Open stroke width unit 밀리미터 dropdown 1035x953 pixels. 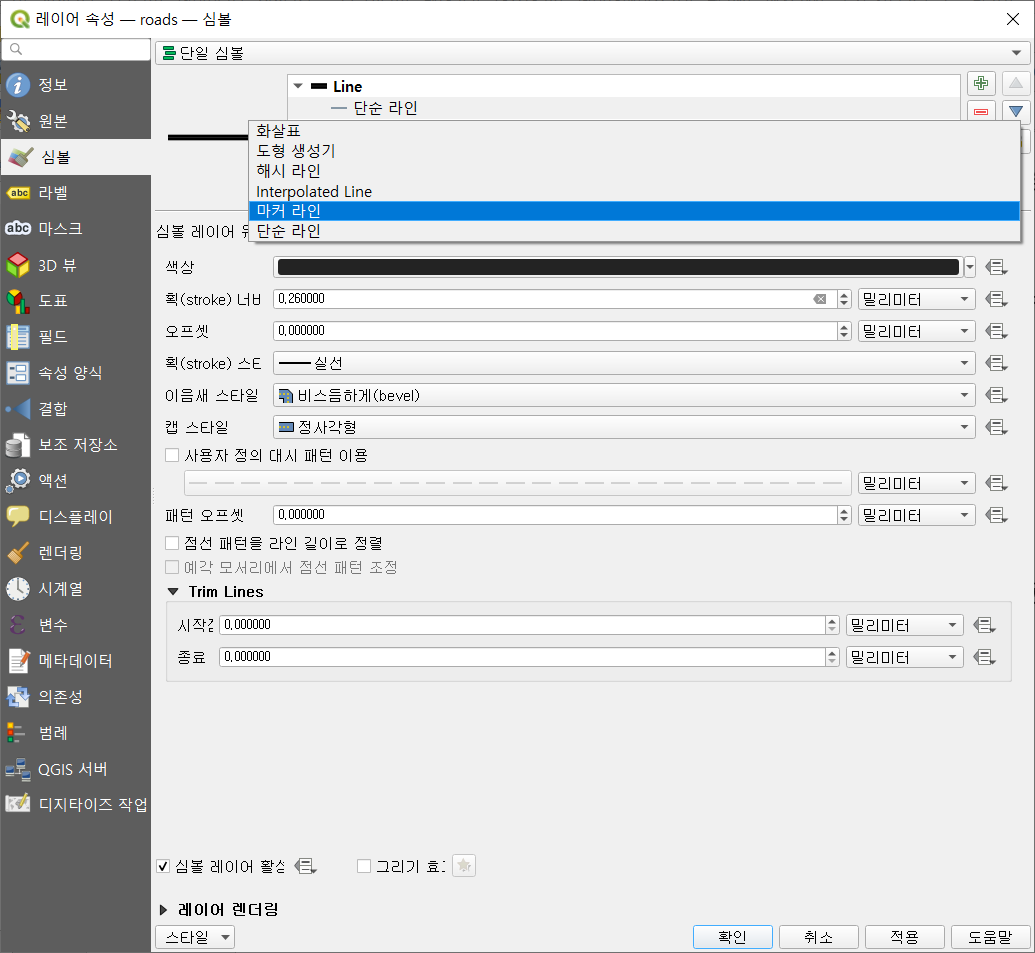tap(916, 299)
